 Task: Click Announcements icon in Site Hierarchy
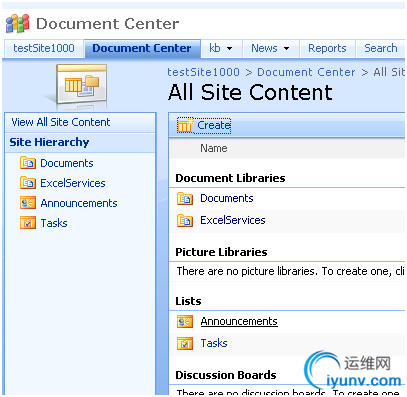[28, 203]
